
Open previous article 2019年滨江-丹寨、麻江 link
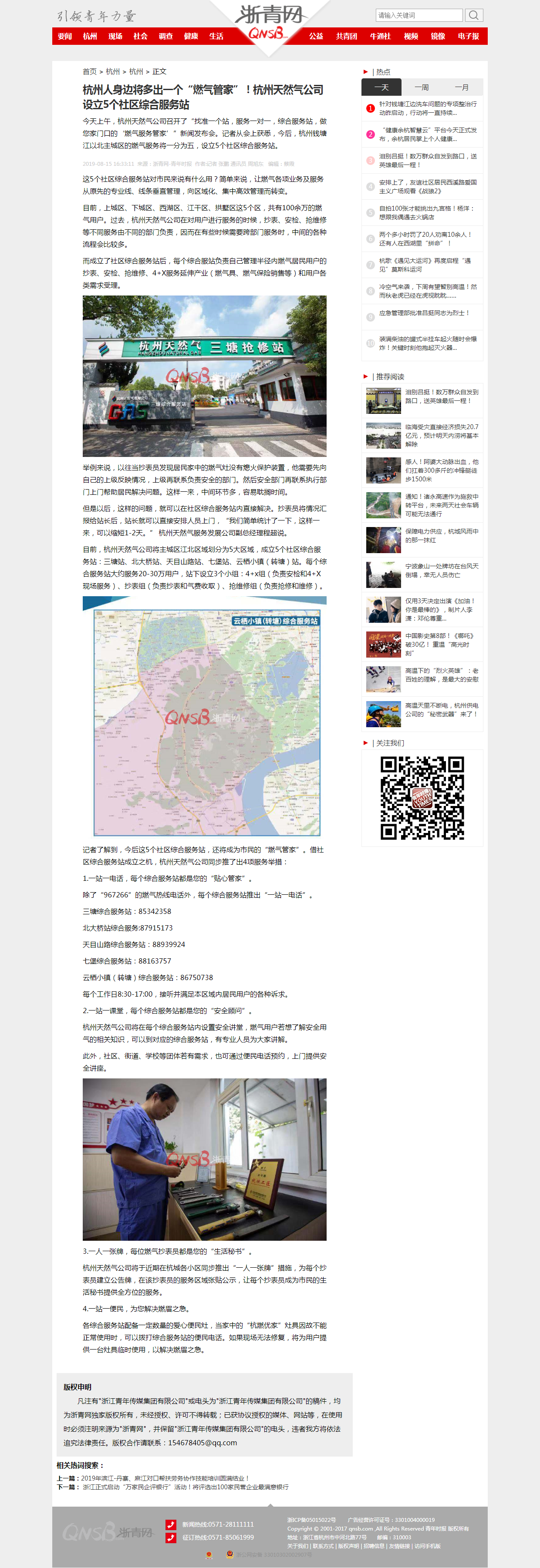(165, 1478)
